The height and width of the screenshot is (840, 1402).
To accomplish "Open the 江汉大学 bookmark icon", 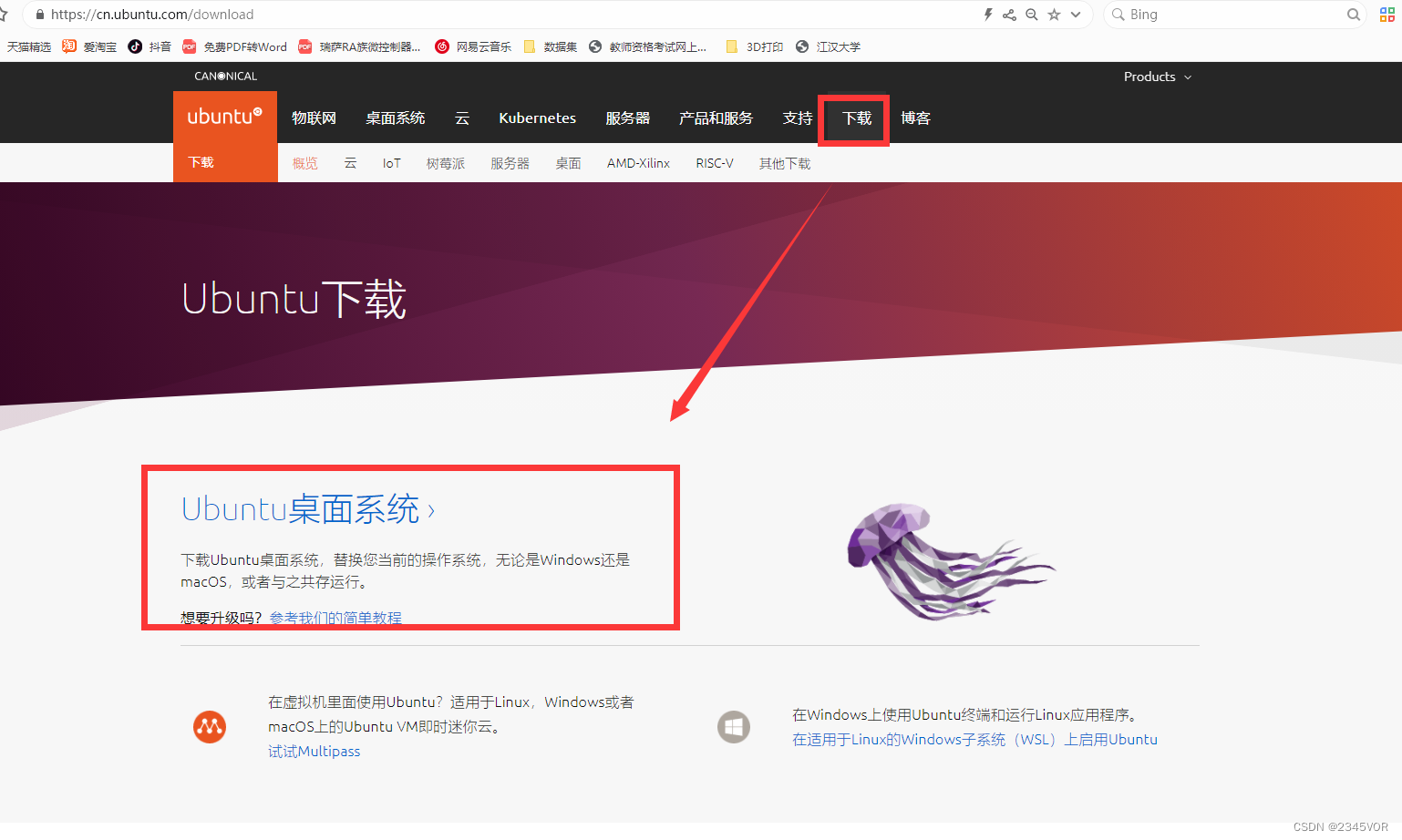I will [x=802, y=46].
